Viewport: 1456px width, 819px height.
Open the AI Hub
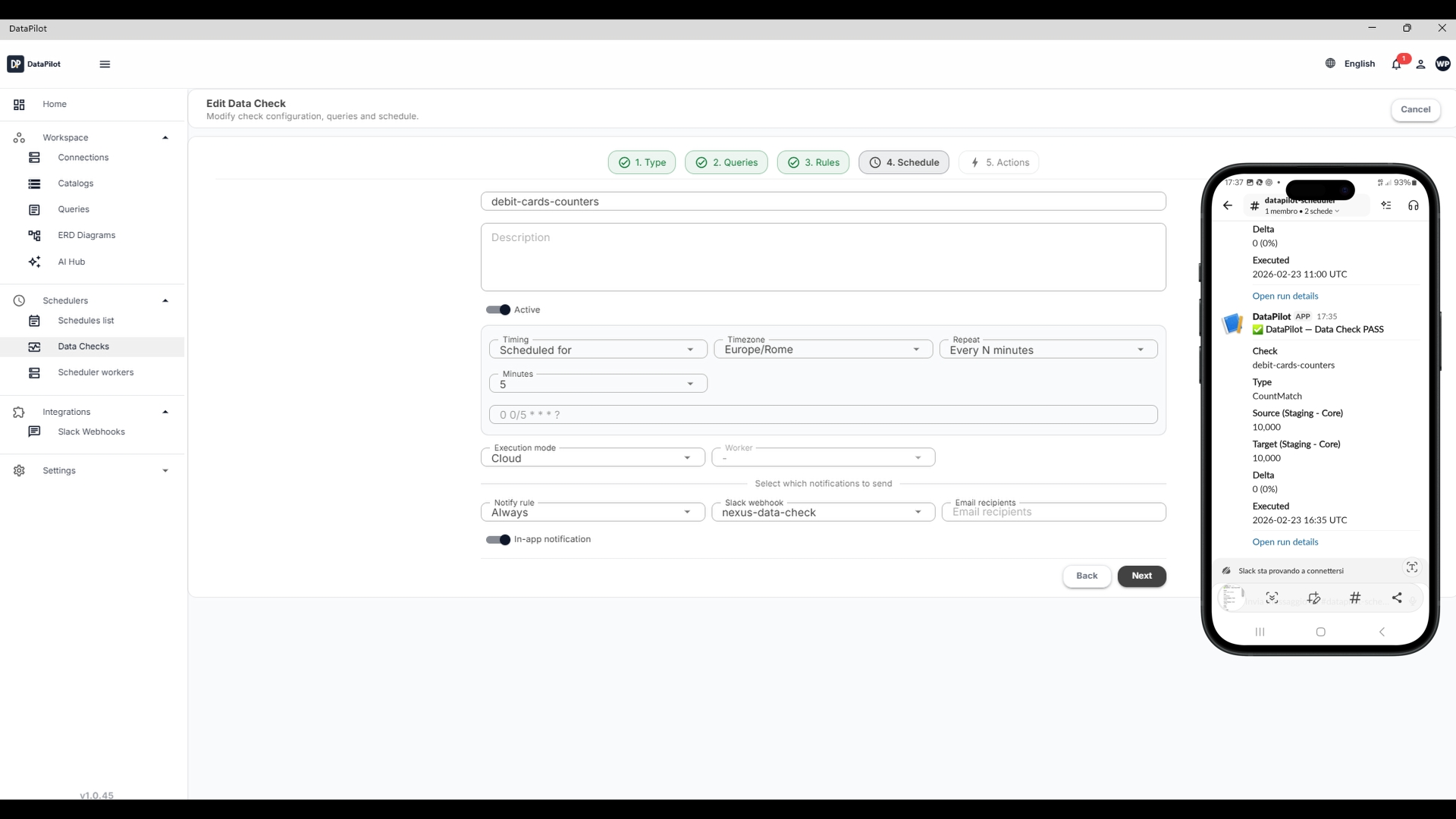(71, 262)
